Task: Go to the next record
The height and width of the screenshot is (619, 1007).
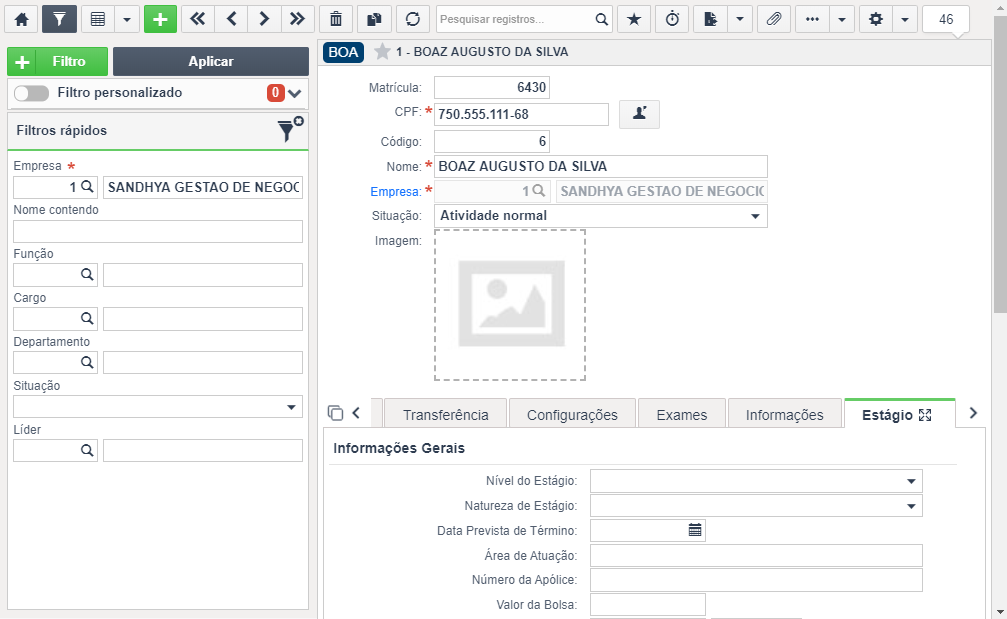Action: [264, 19]
